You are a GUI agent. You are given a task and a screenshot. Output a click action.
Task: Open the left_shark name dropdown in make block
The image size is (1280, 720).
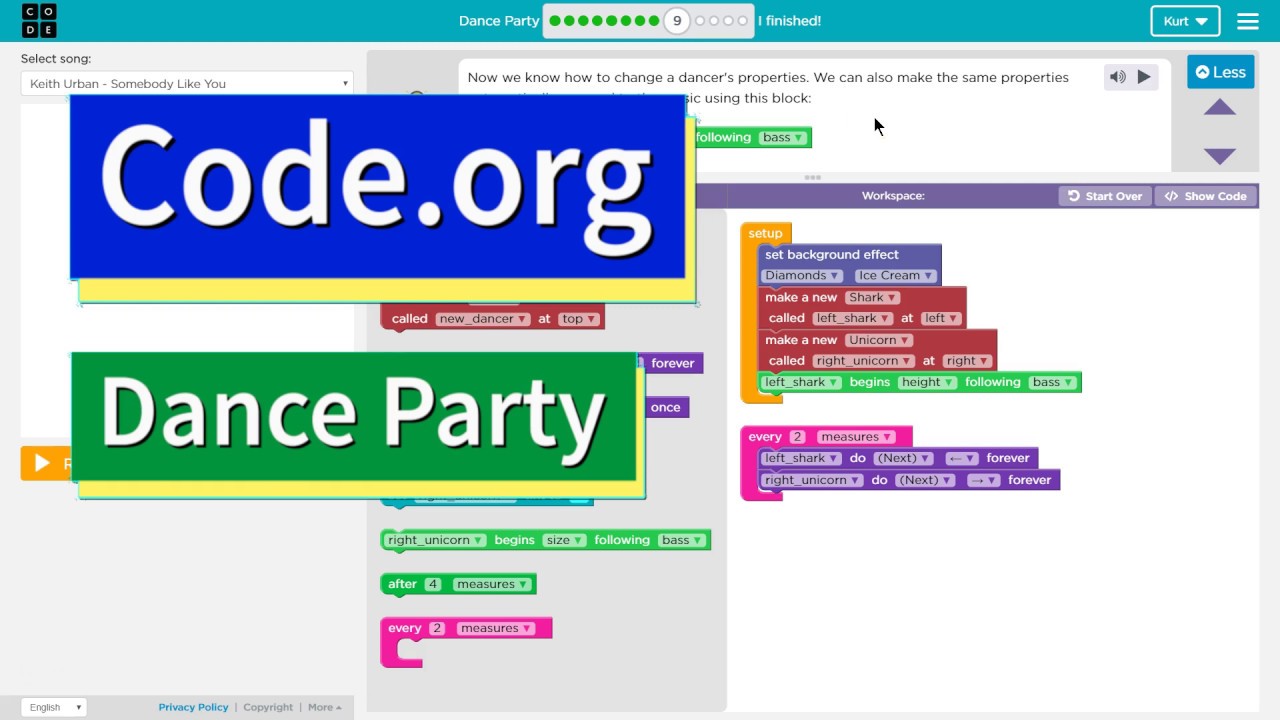[x=851, y=318]
